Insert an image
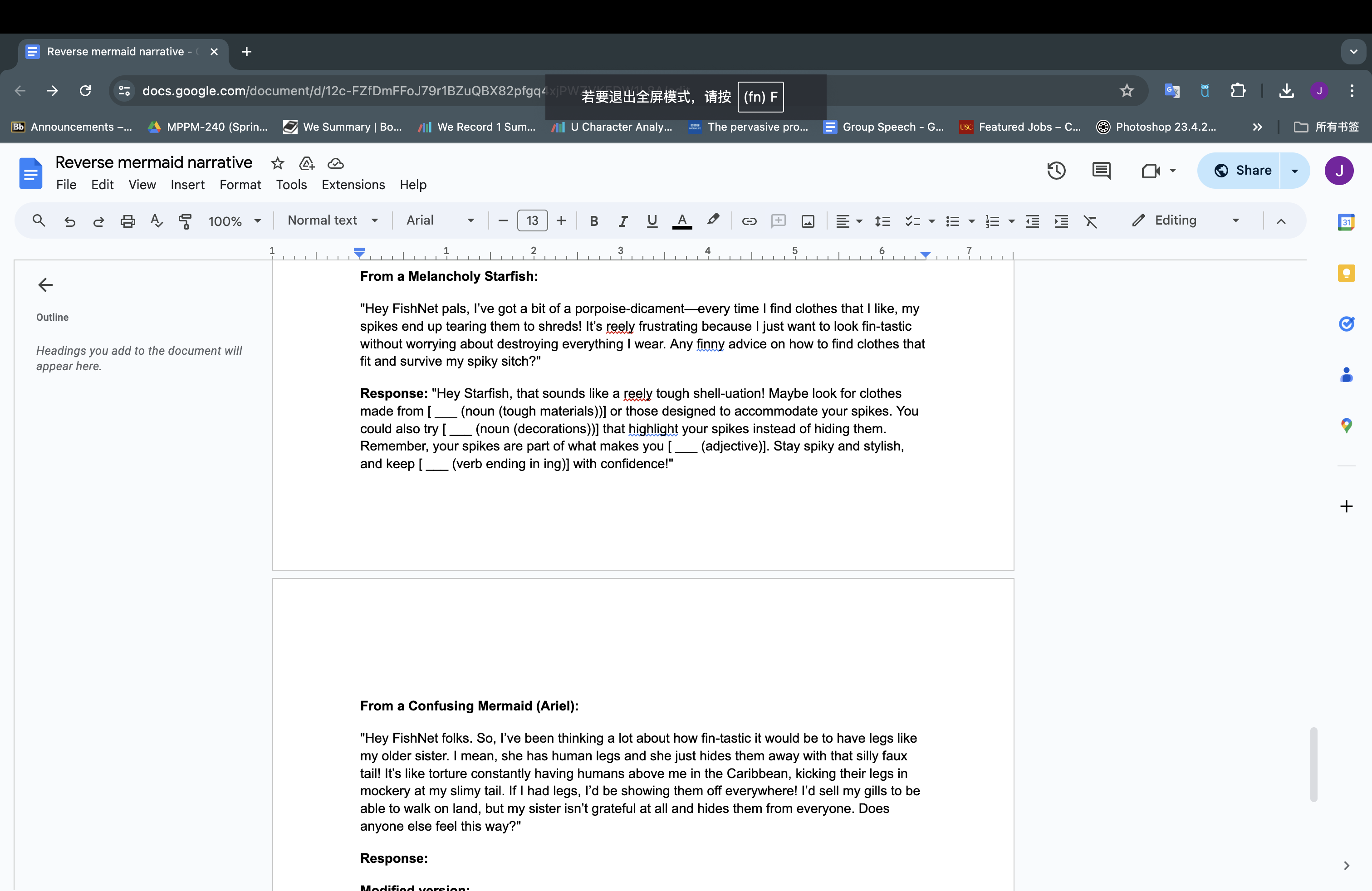This screenshot has height=891, width=1372. (x=808, y=221)
